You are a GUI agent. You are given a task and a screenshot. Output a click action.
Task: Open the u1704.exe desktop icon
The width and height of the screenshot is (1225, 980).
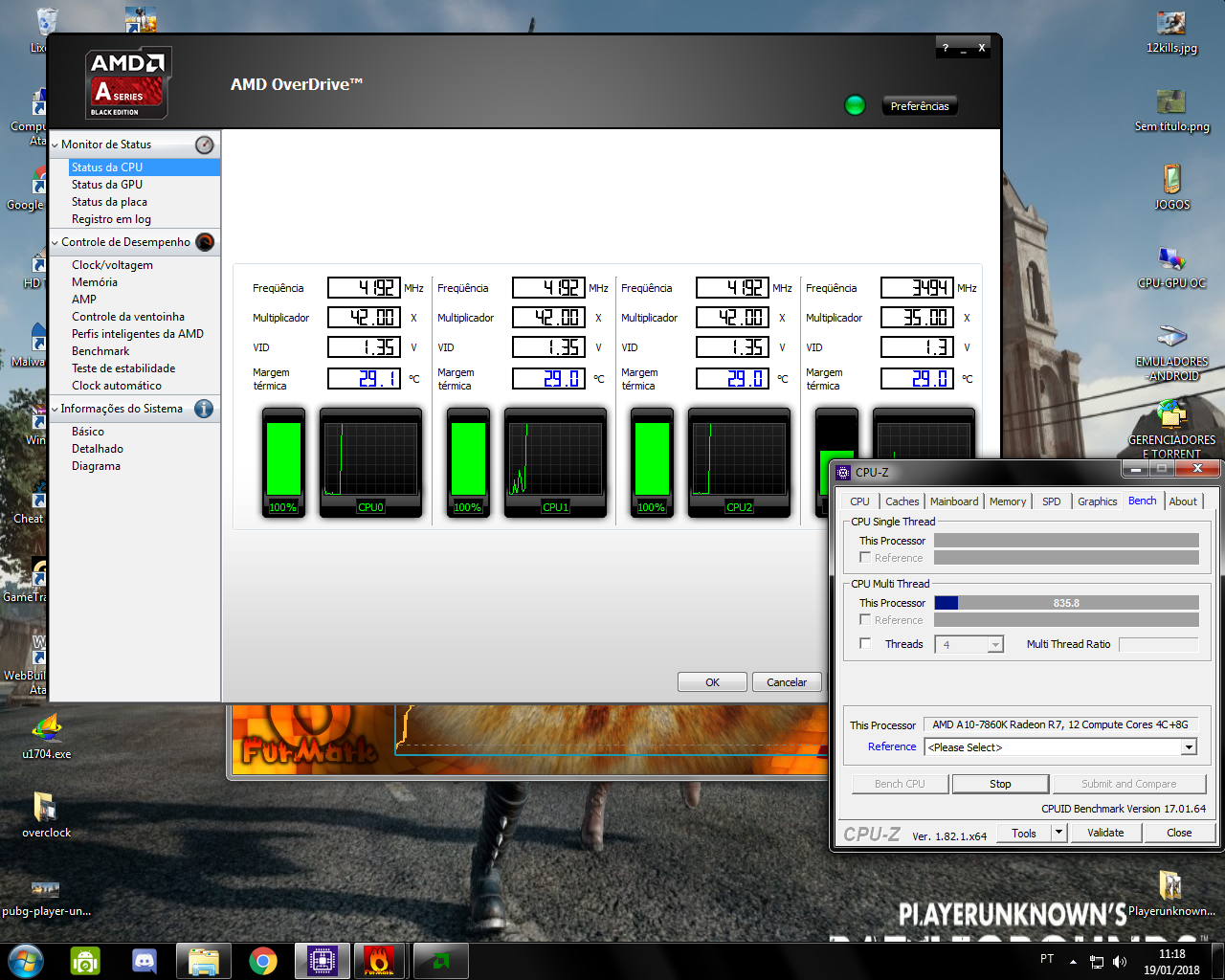click(x=46, y=737)
